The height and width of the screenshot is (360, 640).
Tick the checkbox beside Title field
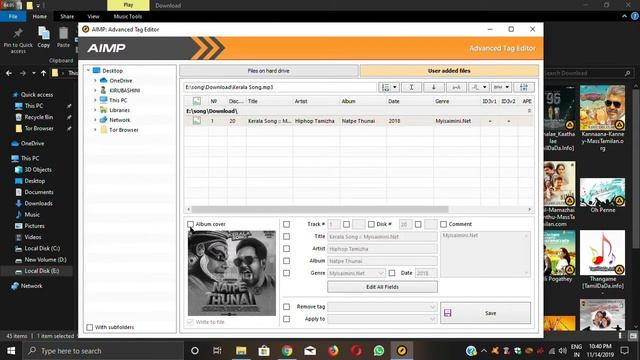click(287, 236)
